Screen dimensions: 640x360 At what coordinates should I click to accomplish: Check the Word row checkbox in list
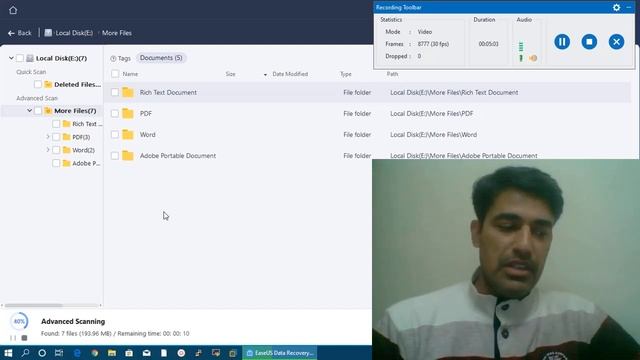pyautogui.click(x=115, y=135)
